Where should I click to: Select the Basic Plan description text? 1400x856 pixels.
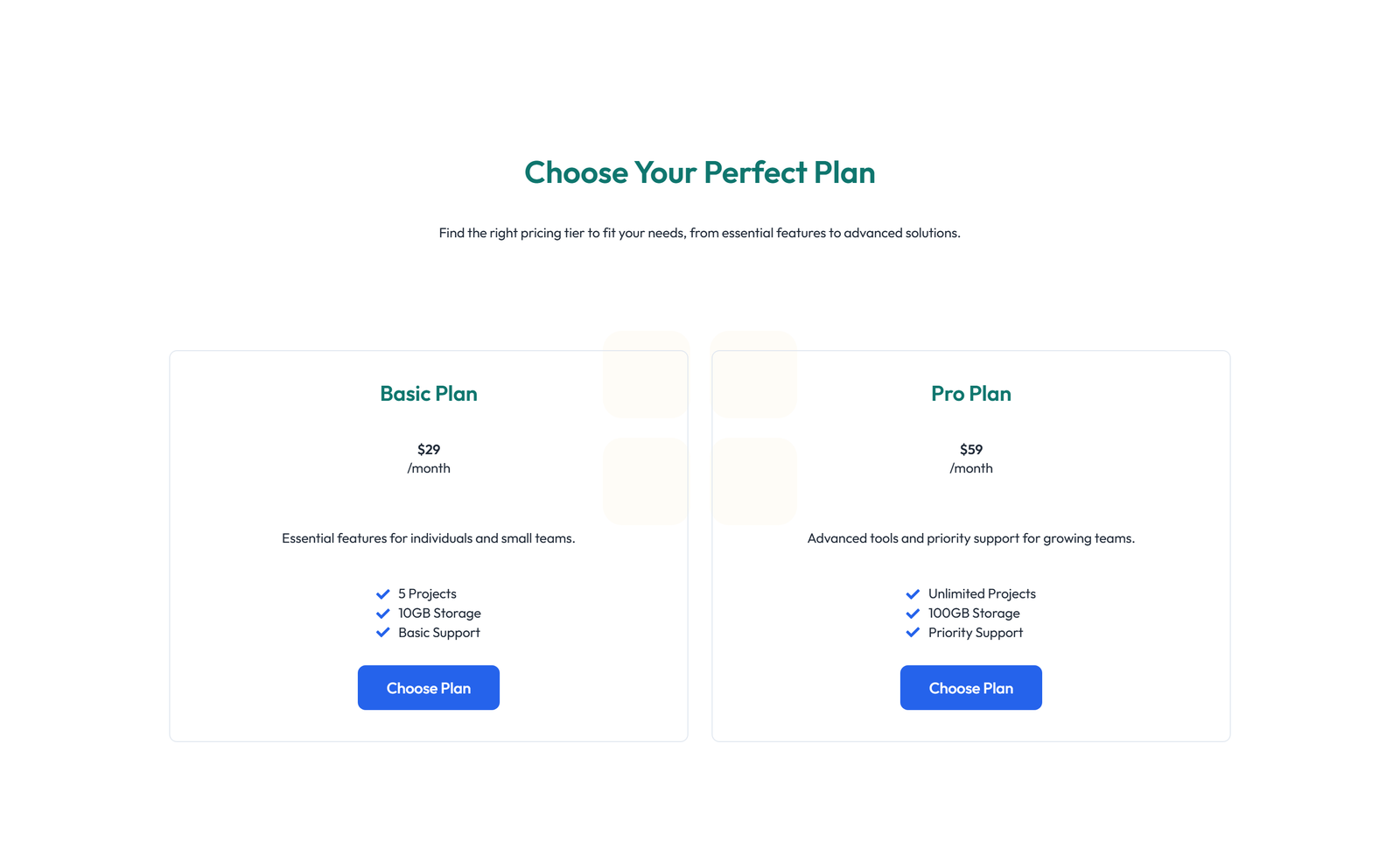428,538
